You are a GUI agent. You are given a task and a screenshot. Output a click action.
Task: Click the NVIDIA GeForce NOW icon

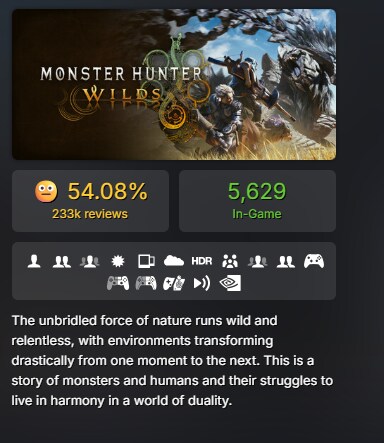(230, 283)
